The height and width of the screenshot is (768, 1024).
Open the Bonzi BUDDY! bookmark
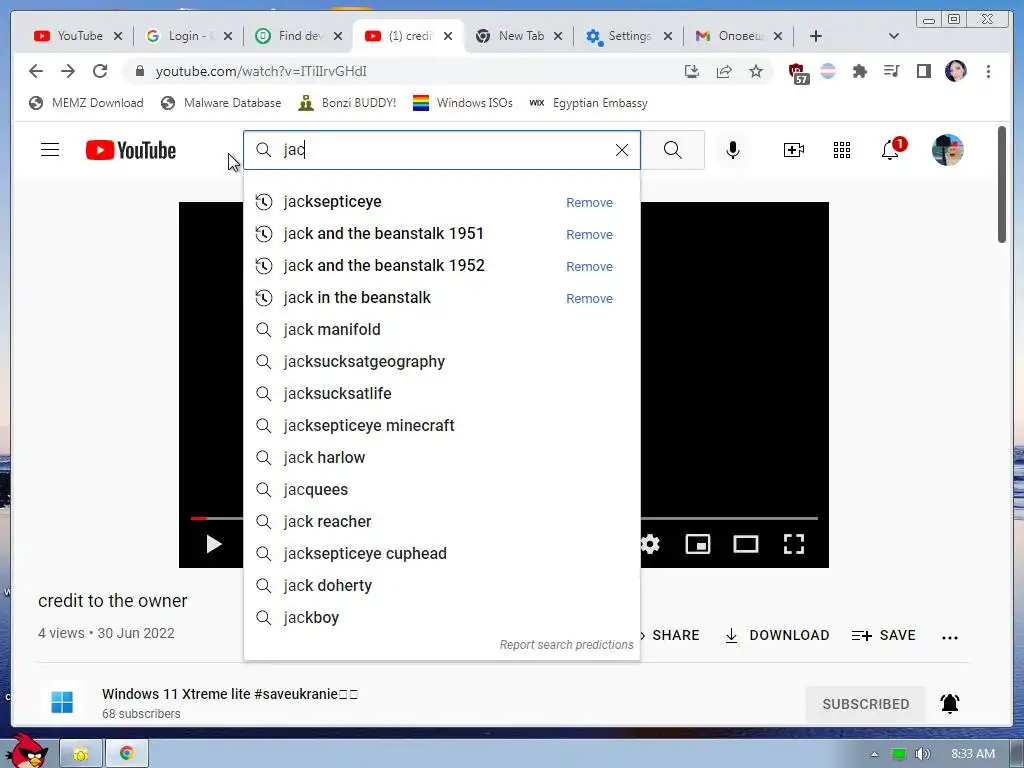pyautogui.click(x=347, y=103)
